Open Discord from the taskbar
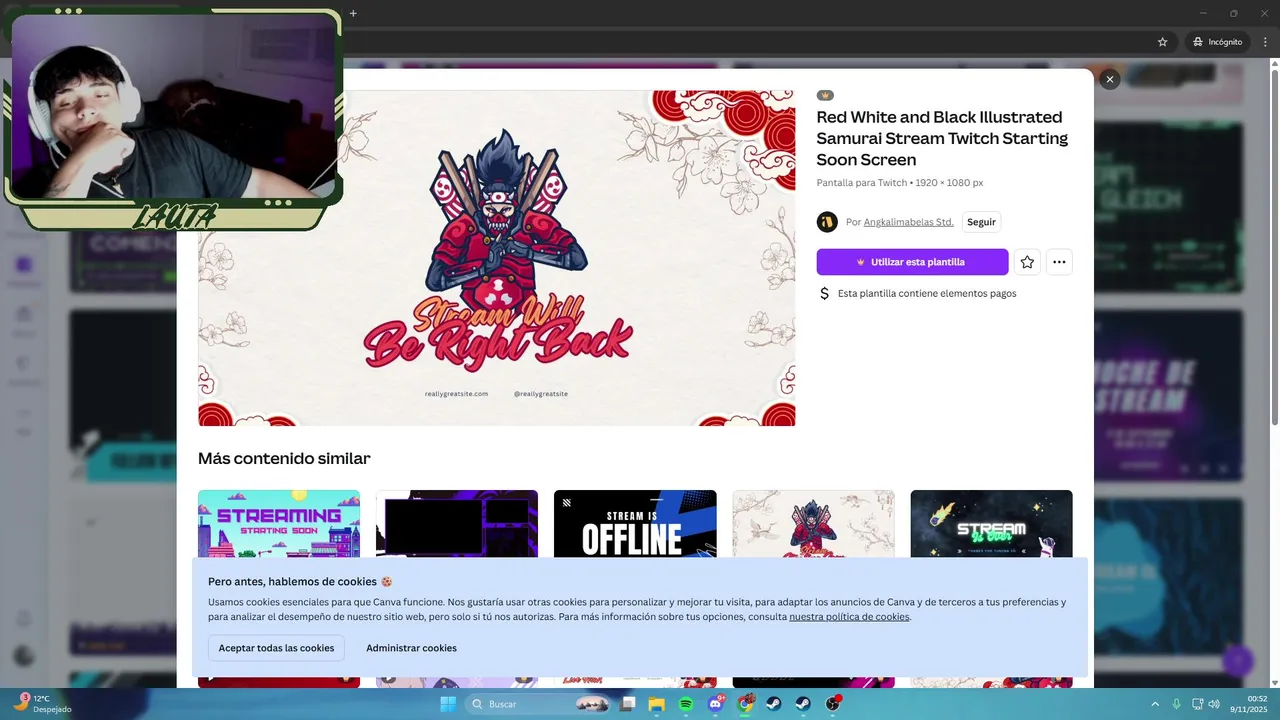Image resolution: width=1280 pixels, height=720 pixels. pos(716,704)
